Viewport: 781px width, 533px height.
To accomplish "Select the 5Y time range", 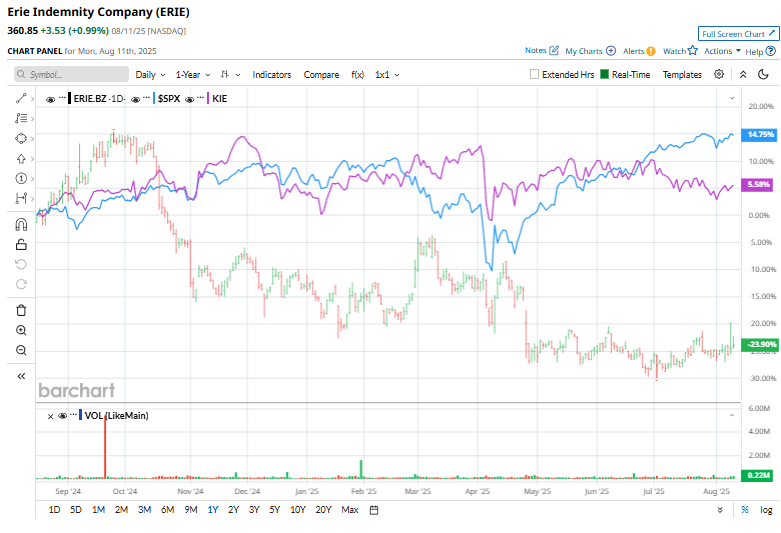I will (x=275, y=510).
